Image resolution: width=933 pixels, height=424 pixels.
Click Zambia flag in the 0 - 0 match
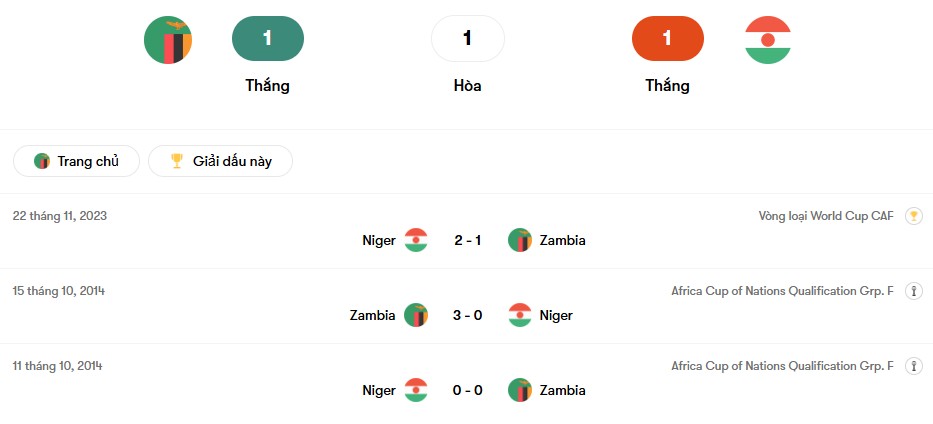click(x=520, y=390)
